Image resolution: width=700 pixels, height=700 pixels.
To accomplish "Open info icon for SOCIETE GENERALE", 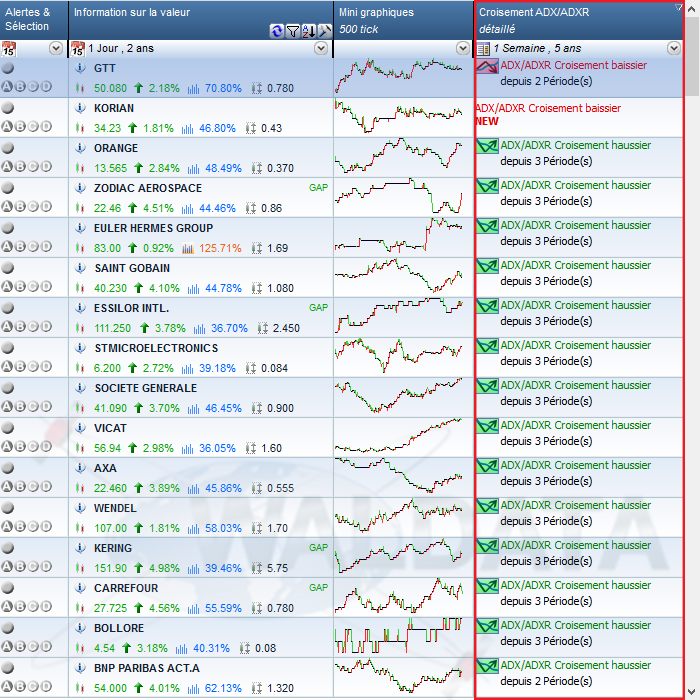I will (x=80, y=388).
